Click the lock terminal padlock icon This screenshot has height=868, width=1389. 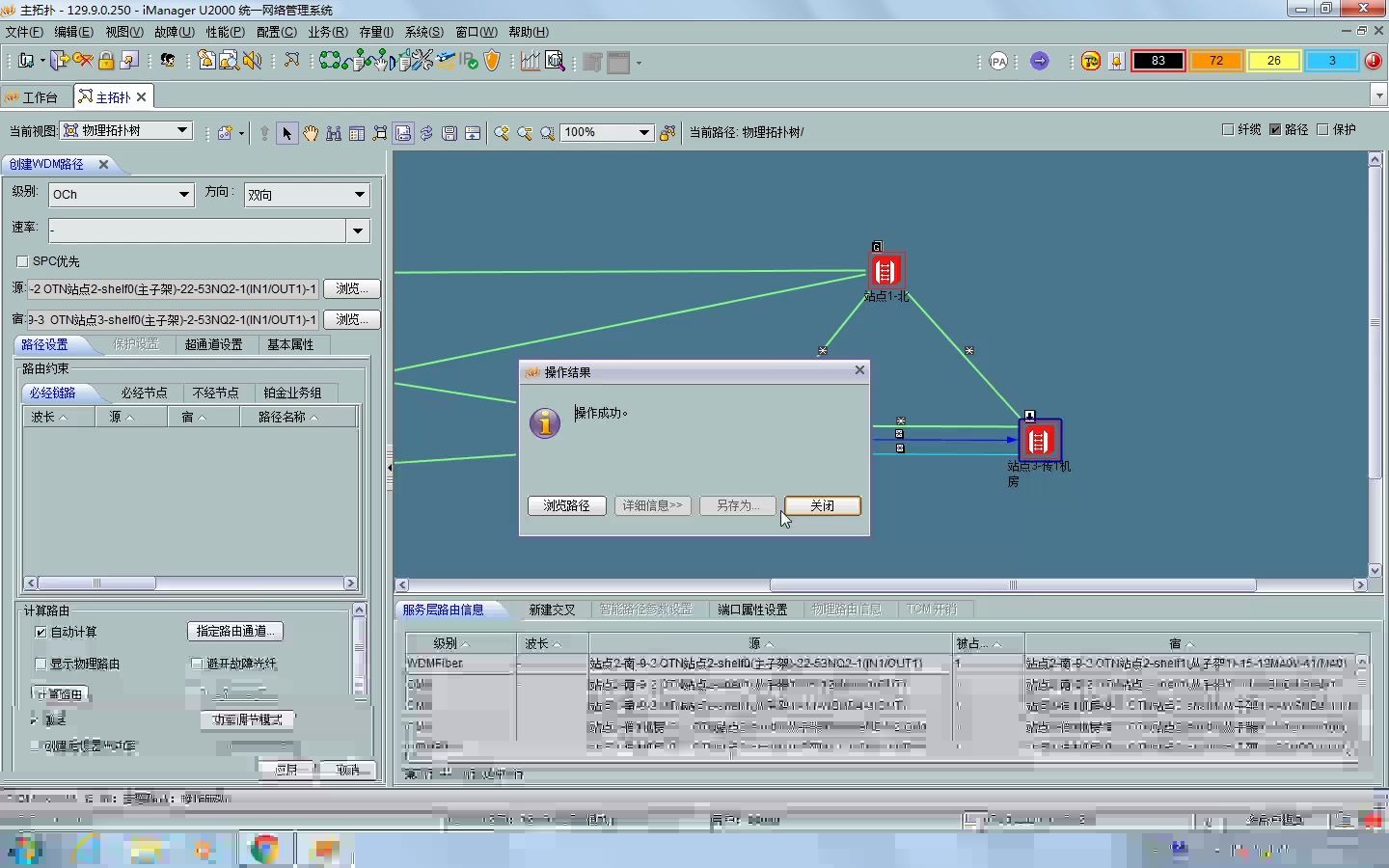coord(106,61)
